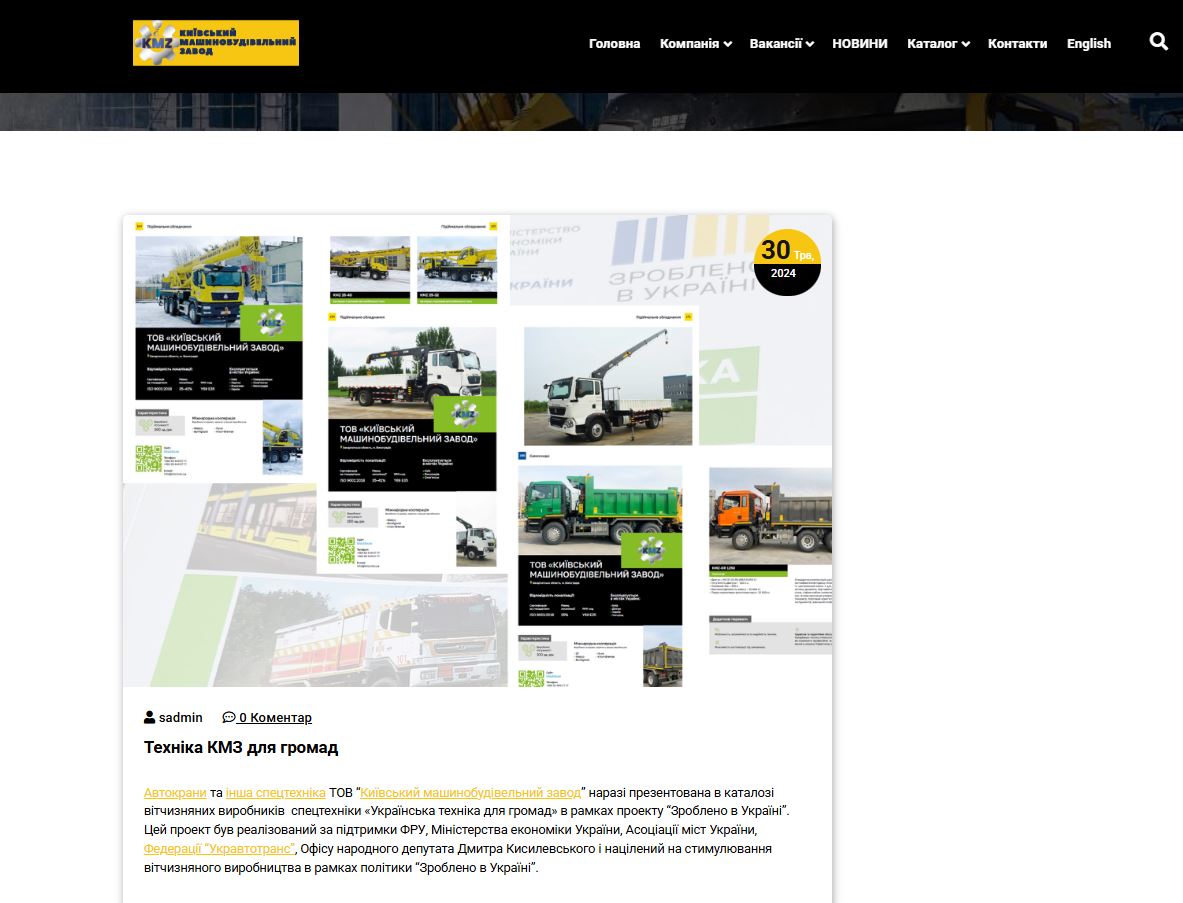Screen dimensions: 1183x903
Task: Click the comment bubble icon
Action: 229,717
